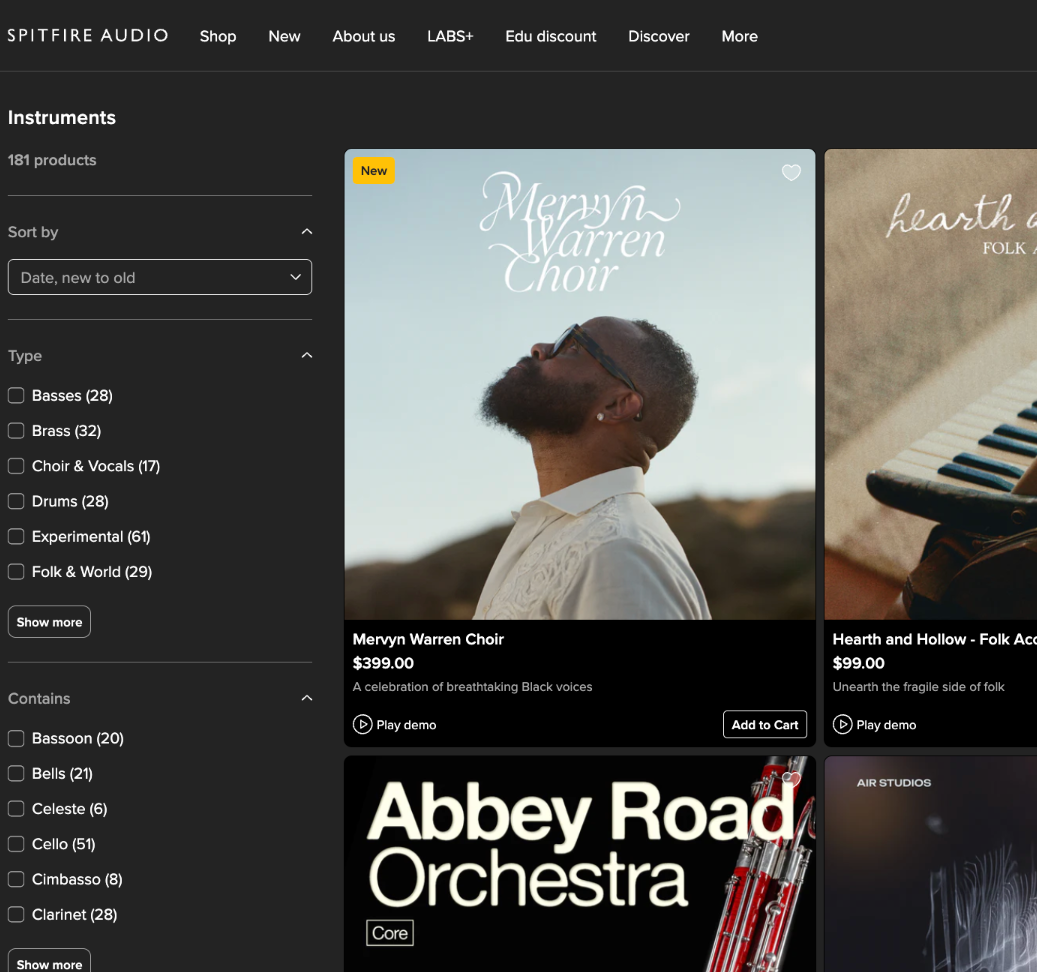The image size is (1037, 972).
Task: Click 'A celebration of breathtaking Black voices'
Action: [x=472, y=687]
